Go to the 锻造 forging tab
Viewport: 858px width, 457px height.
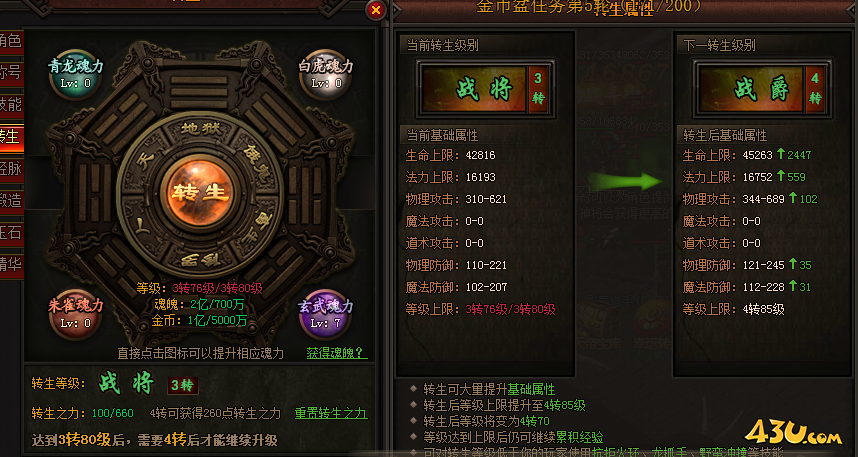click(11, 201)
